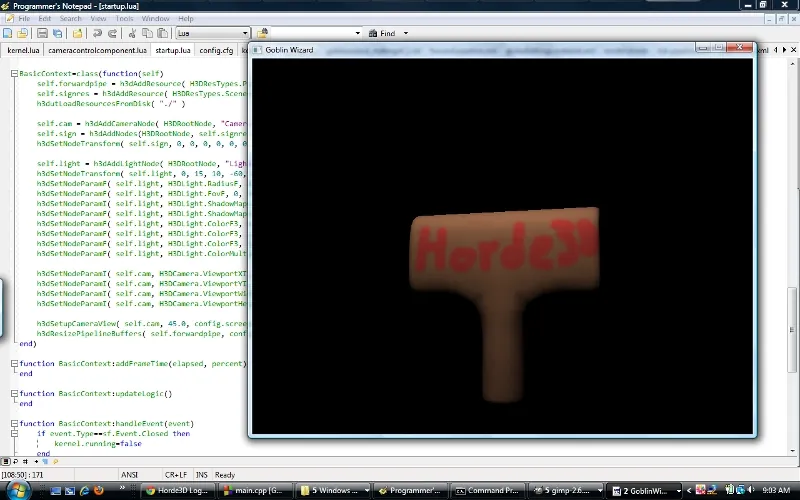The image size is (800, 500).
Task: Switch to the Horde3D Log Chrome taskbar button
Action: pos(178,491)
